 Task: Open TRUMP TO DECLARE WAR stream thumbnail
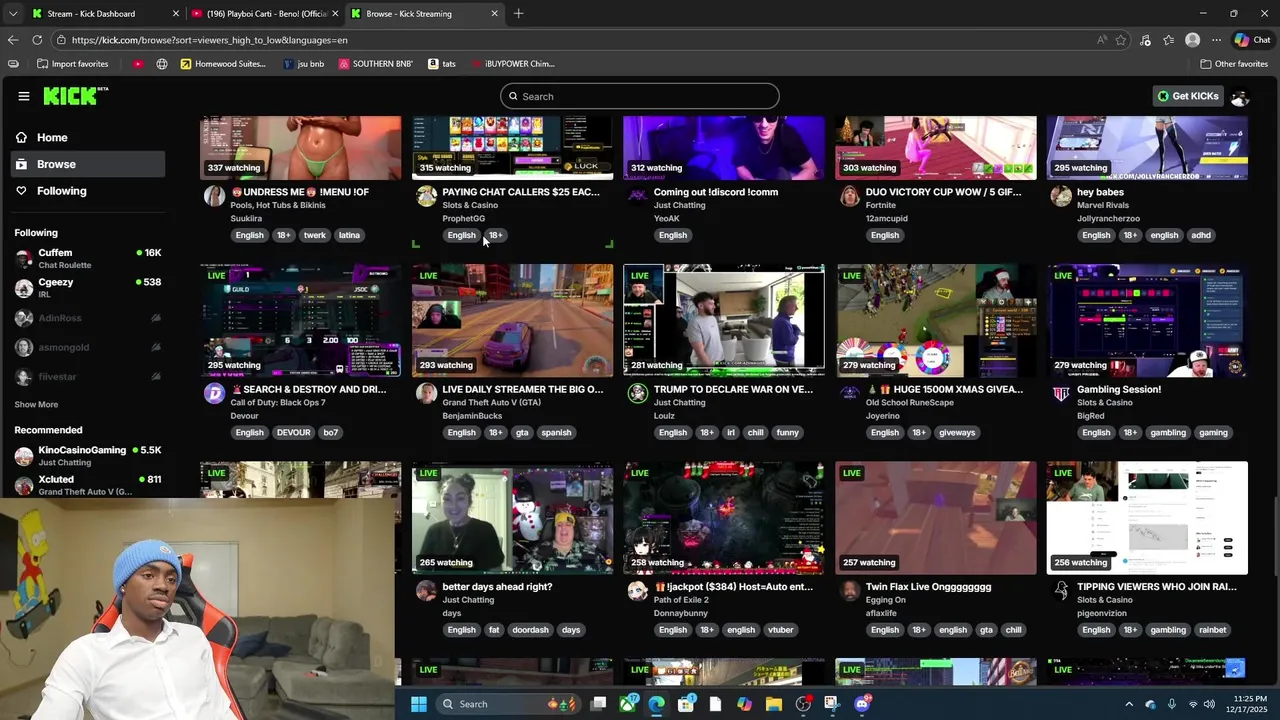coord(724,321)
